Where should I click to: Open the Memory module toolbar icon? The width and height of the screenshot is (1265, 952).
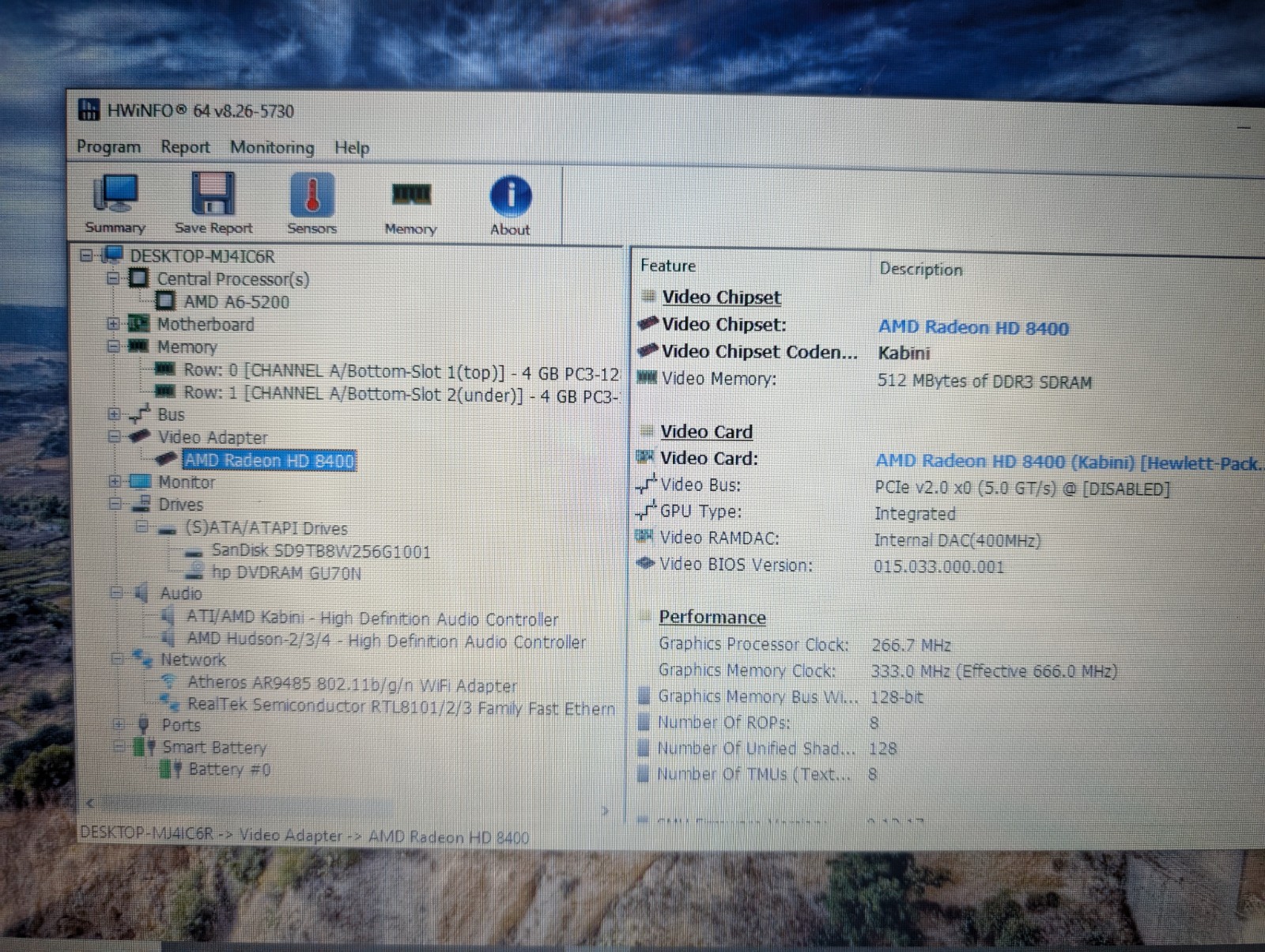click(410, 207)
